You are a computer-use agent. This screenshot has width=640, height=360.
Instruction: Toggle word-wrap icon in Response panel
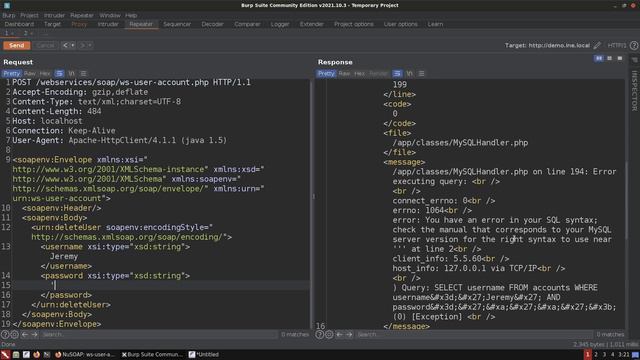(397, 73)
